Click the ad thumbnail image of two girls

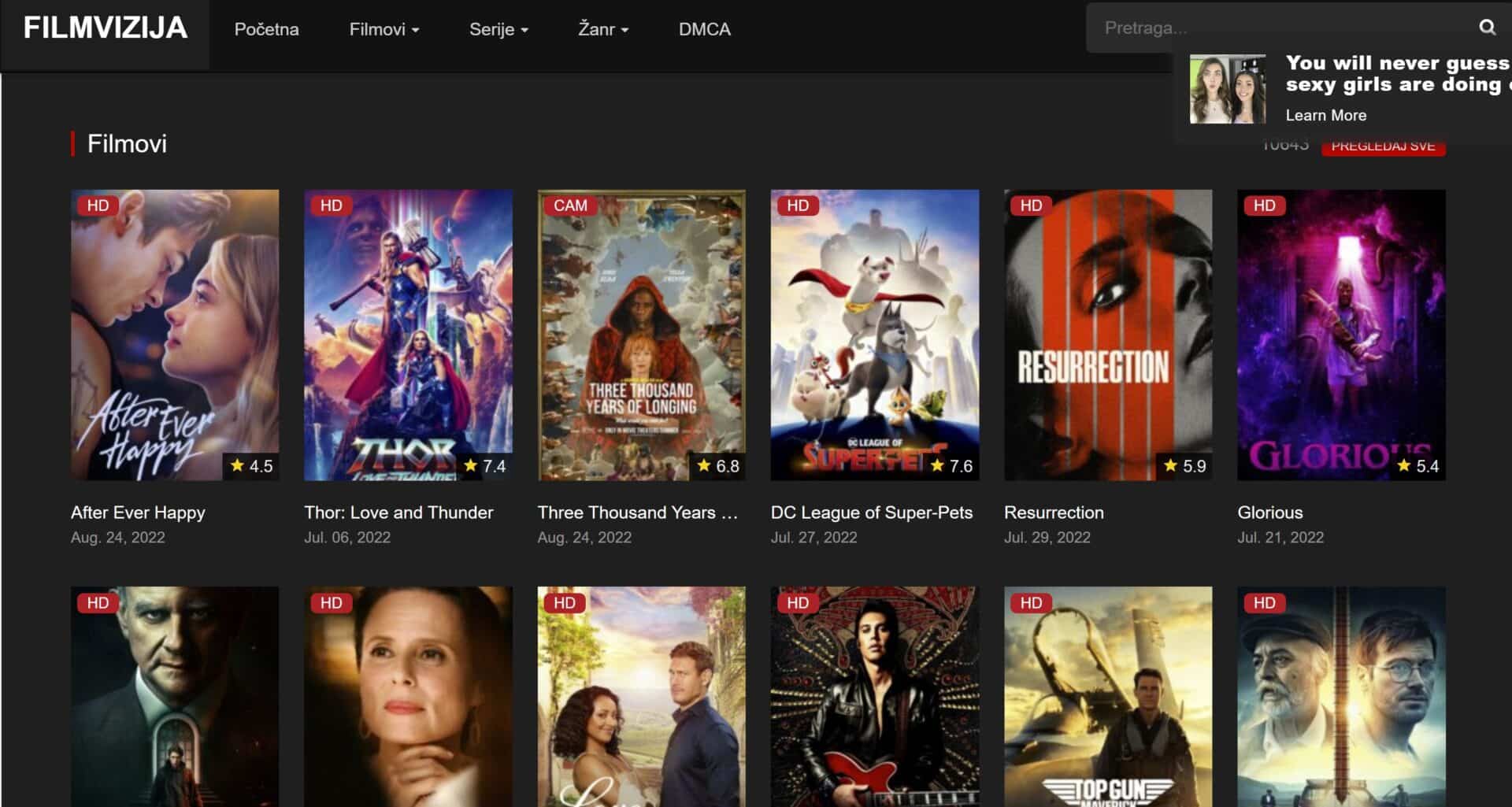(1227, 89)
